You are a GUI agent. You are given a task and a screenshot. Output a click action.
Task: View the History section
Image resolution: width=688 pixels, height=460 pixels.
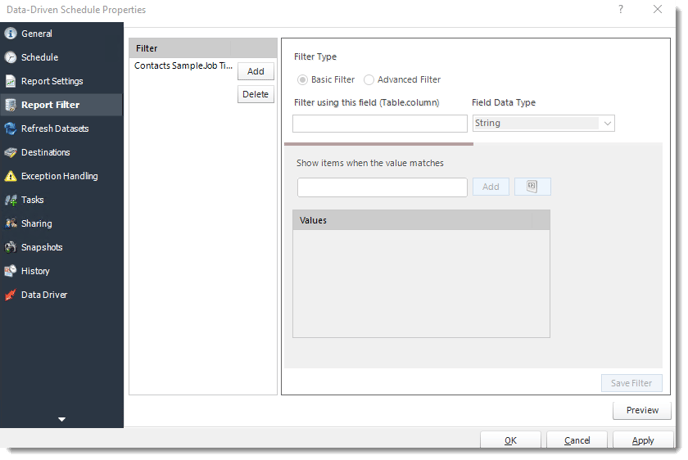coord(61,271)
